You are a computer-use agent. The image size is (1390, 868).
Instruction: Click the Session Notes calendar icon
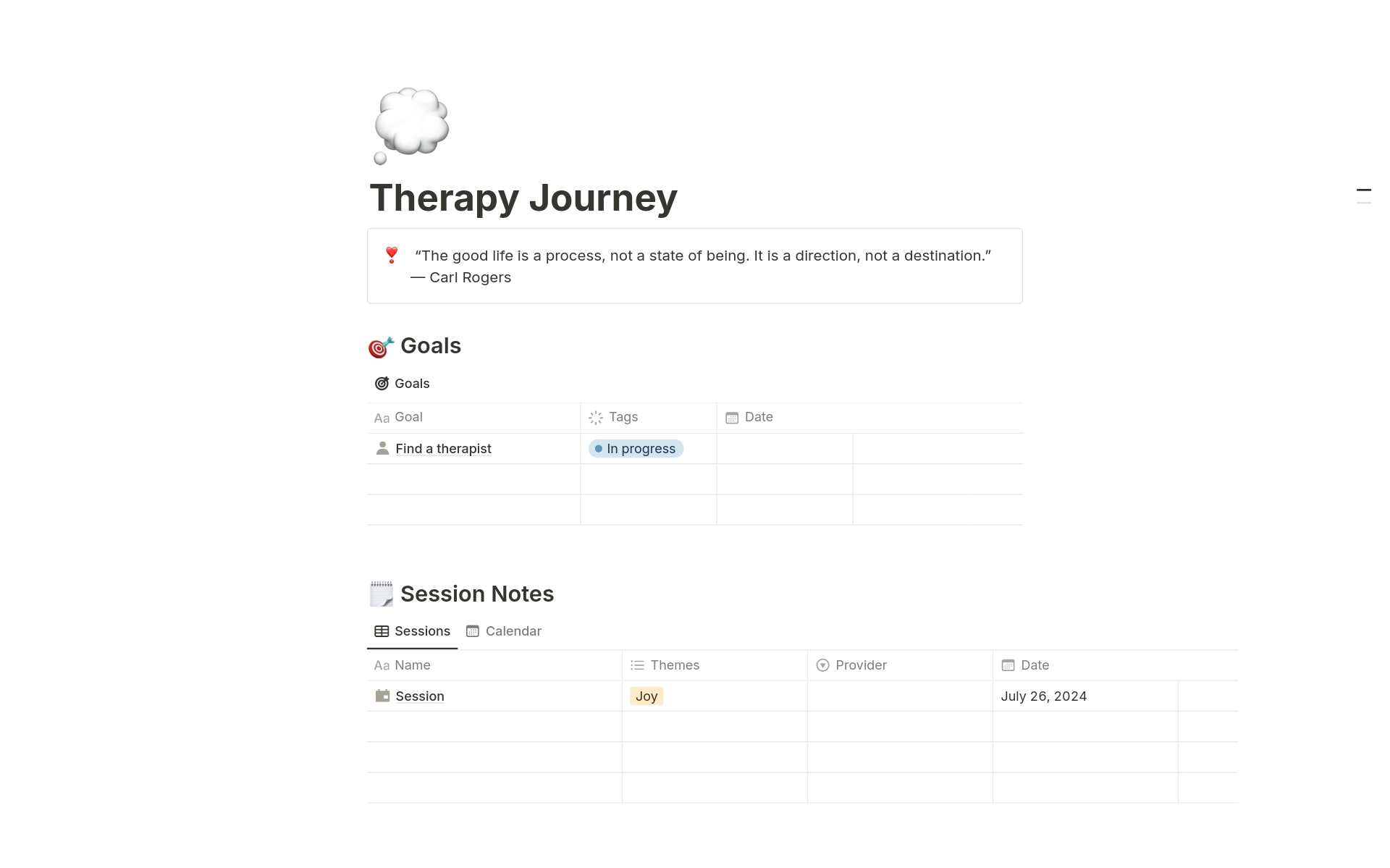[x=472, y=631]
